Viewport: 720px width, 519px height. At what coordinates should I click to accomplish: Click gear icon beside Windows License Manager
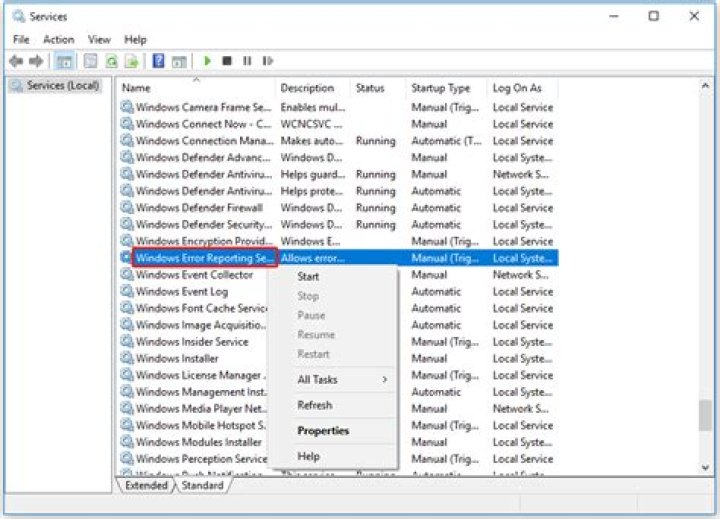[x=127, y=375]
